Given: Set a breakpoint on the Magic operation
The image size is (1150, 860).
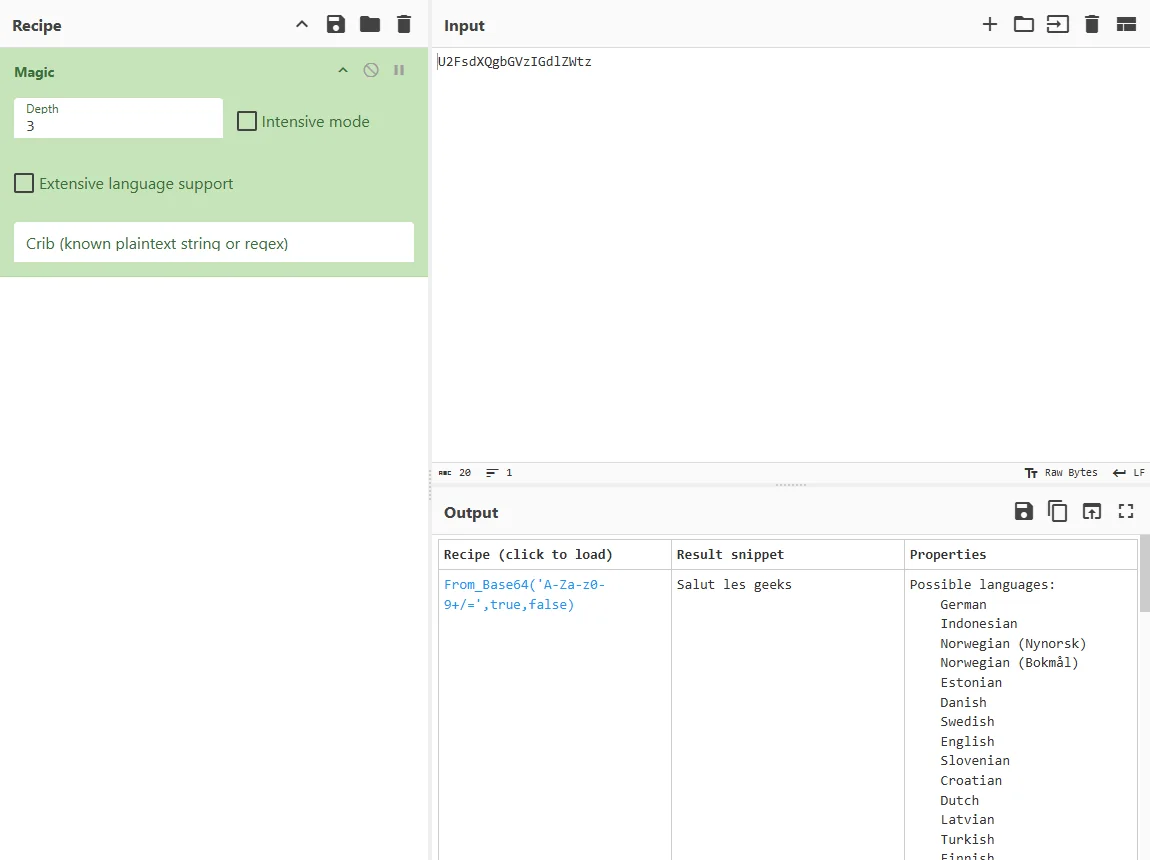Looking at the screenshot, I should 399,70.
